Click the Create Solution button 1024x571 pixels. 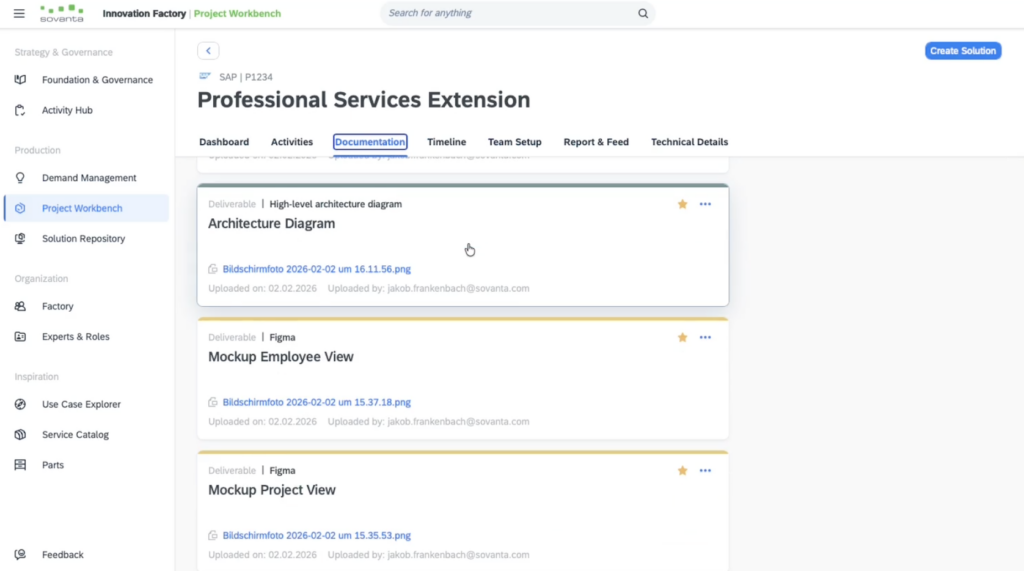pyautogui.click(x=962, y=51)
